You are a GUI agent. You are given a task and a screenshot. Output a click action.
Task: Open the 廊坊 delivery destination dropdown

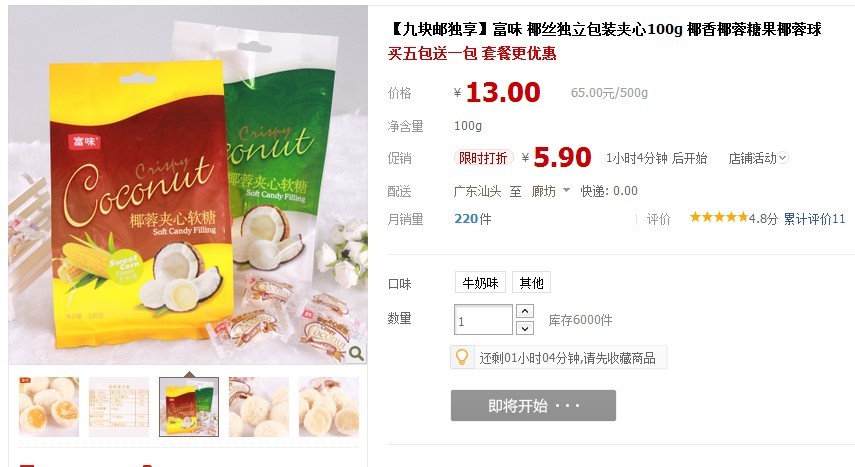(x=550, y=191)
